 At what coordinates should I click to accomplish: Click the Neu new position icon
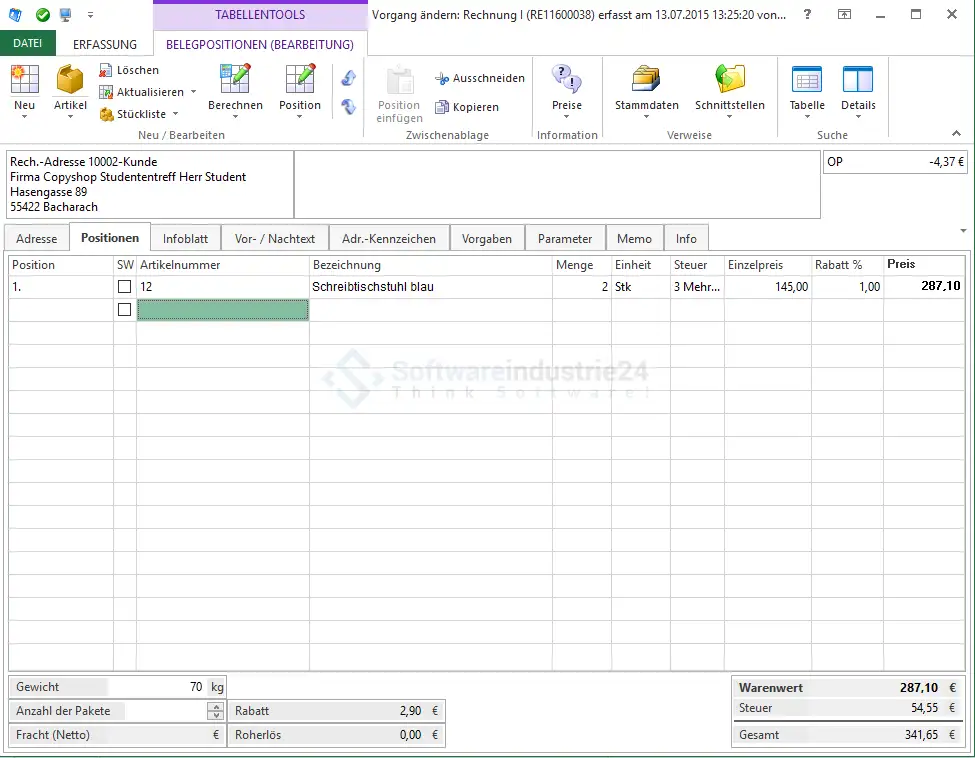coord(24,80)
